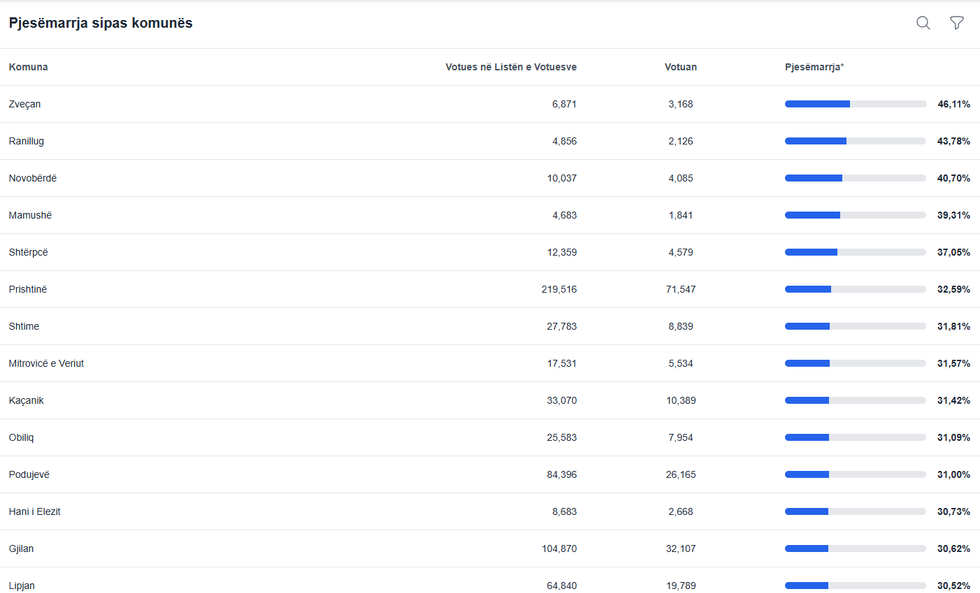
Task: Sort by the Komuna column header
Action: 28,67
